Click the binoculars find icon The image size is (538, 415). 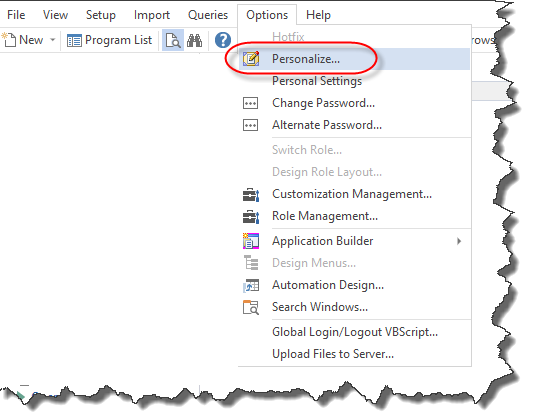click(x=195, y=40)
